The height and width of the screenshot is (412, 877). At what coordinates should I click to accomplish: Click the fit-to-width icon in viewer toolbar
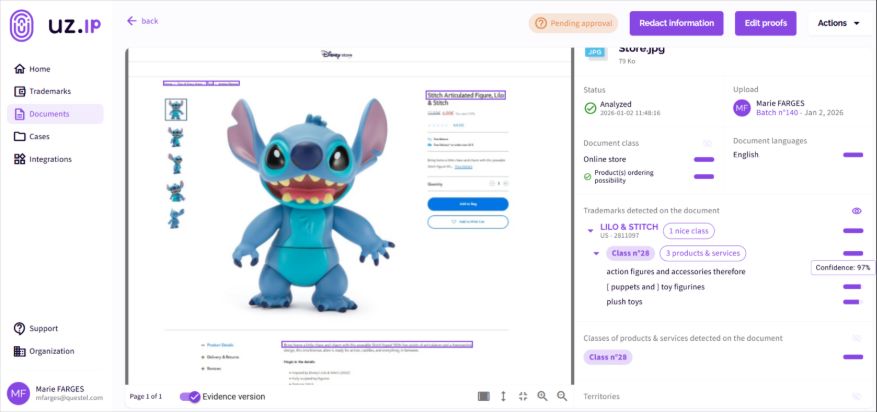point(484,397)
